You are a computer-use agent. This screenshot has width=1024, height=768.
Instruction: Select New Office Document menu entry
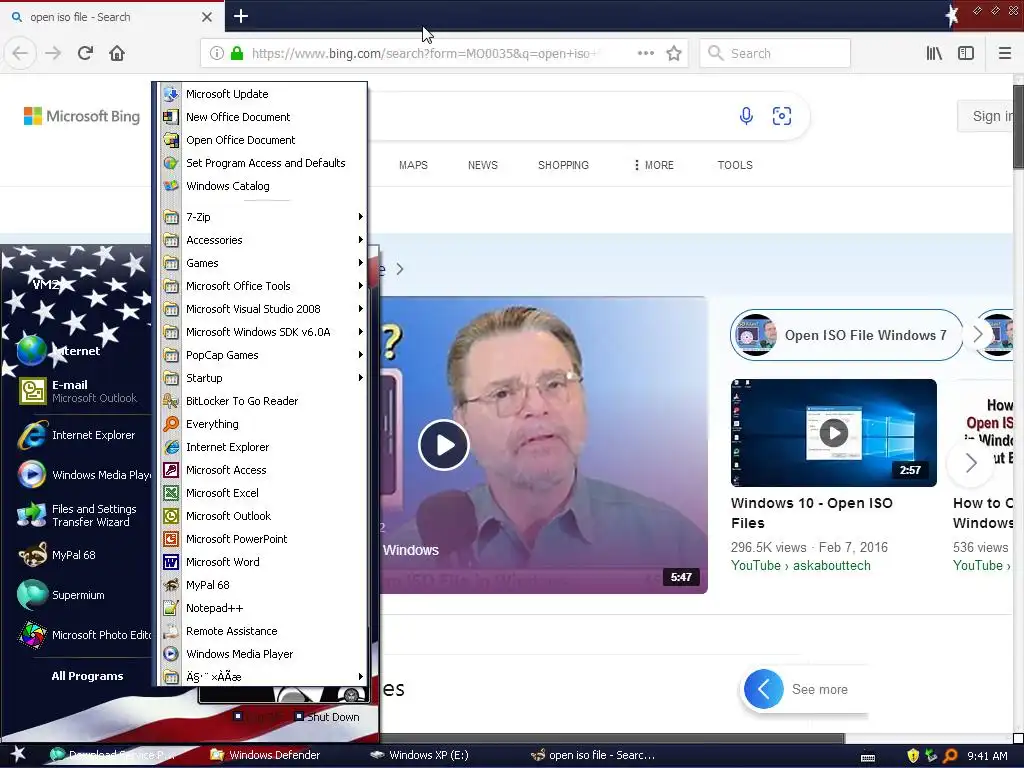coord(261,117)
